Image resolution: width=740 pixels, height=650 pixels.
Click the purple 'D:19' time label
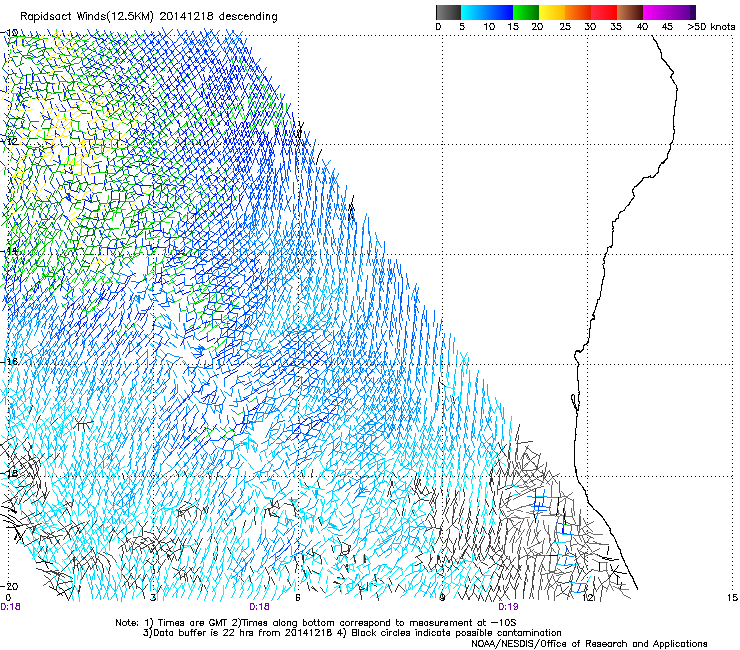[x=508, y=607]
